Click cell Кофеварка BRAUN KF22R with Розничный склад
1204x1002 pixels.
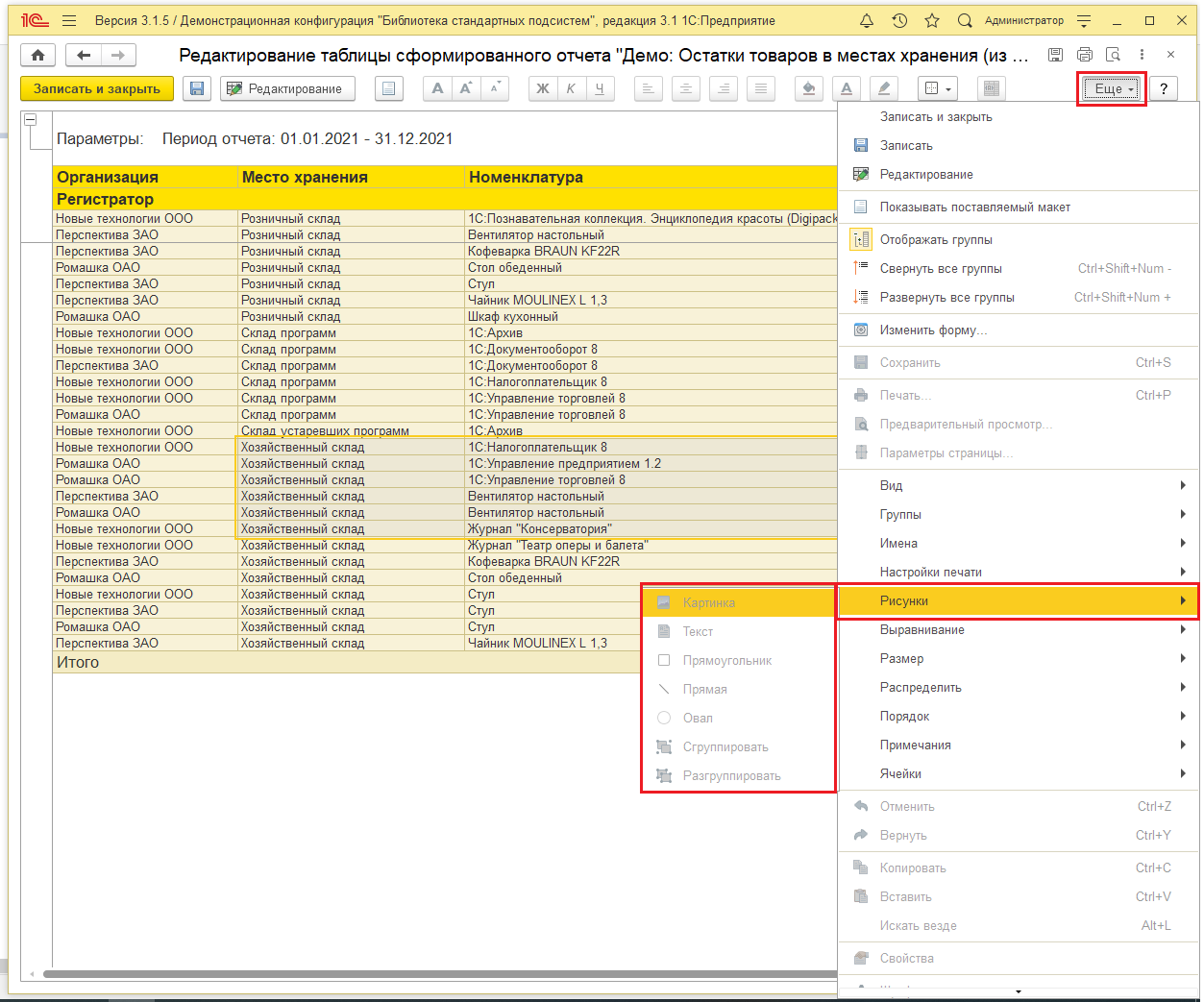pos(651,251)
